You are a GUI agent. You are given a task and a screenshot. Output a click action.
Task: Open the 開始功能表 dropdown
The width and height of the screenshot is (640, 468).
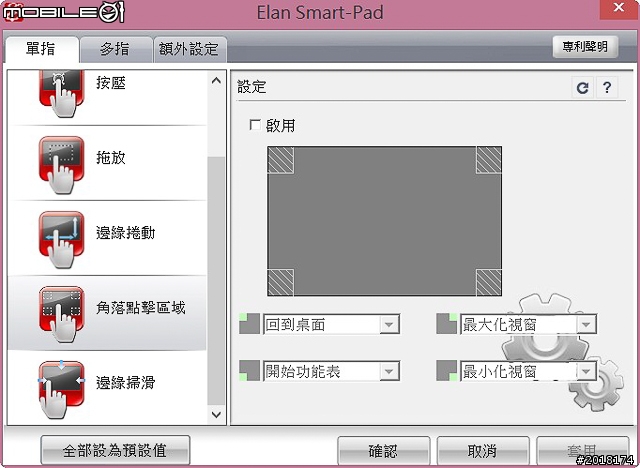(x=331, y=371)
